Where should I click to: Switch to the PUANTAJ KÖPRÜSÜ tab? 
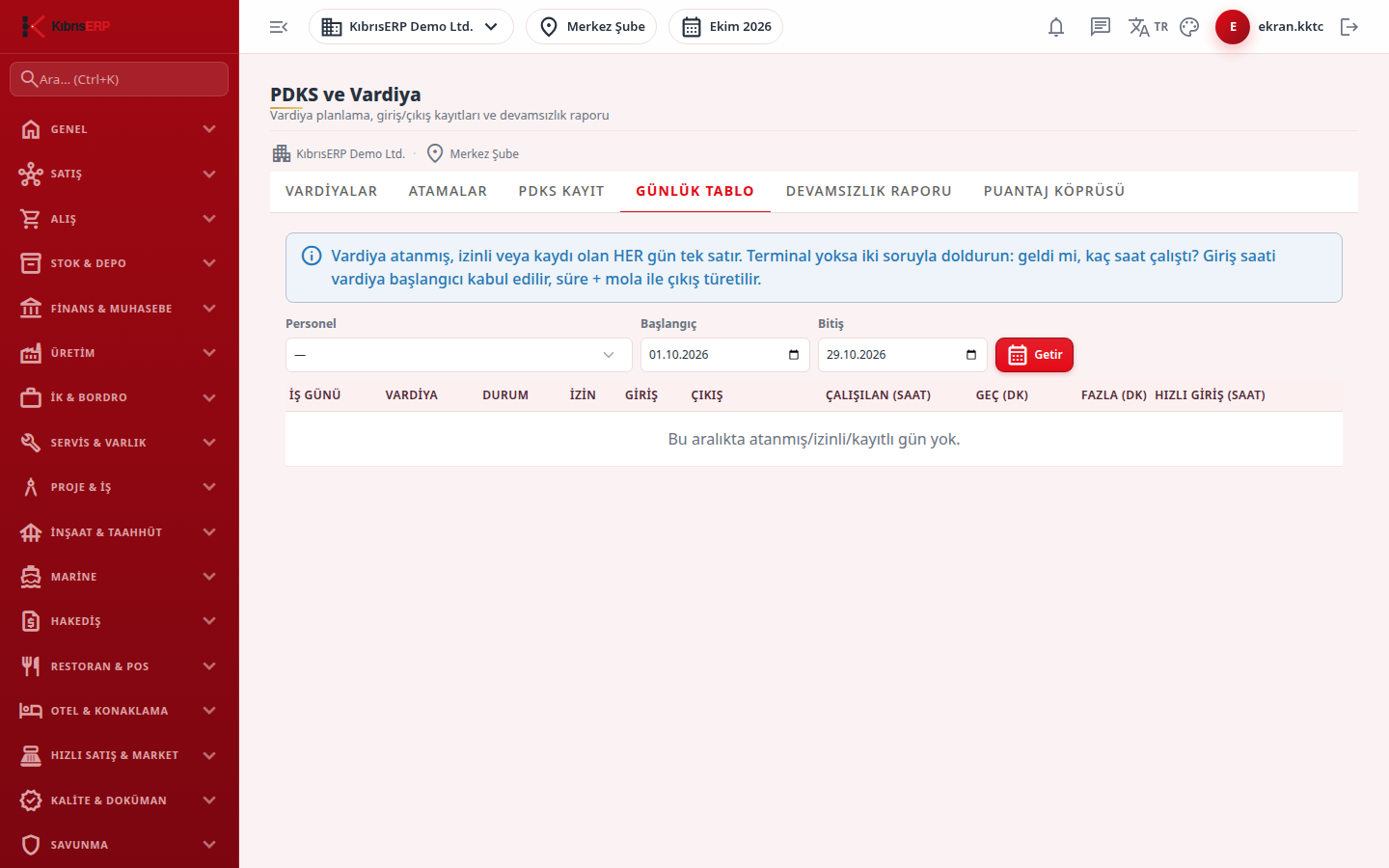1054,191
